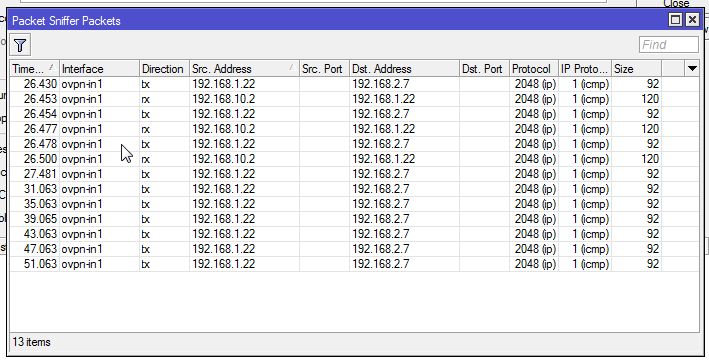The width and height of the screenshot is (709, 362).
Task: Click rx direction in the 26.453 row
Action: tap(146, 99)
